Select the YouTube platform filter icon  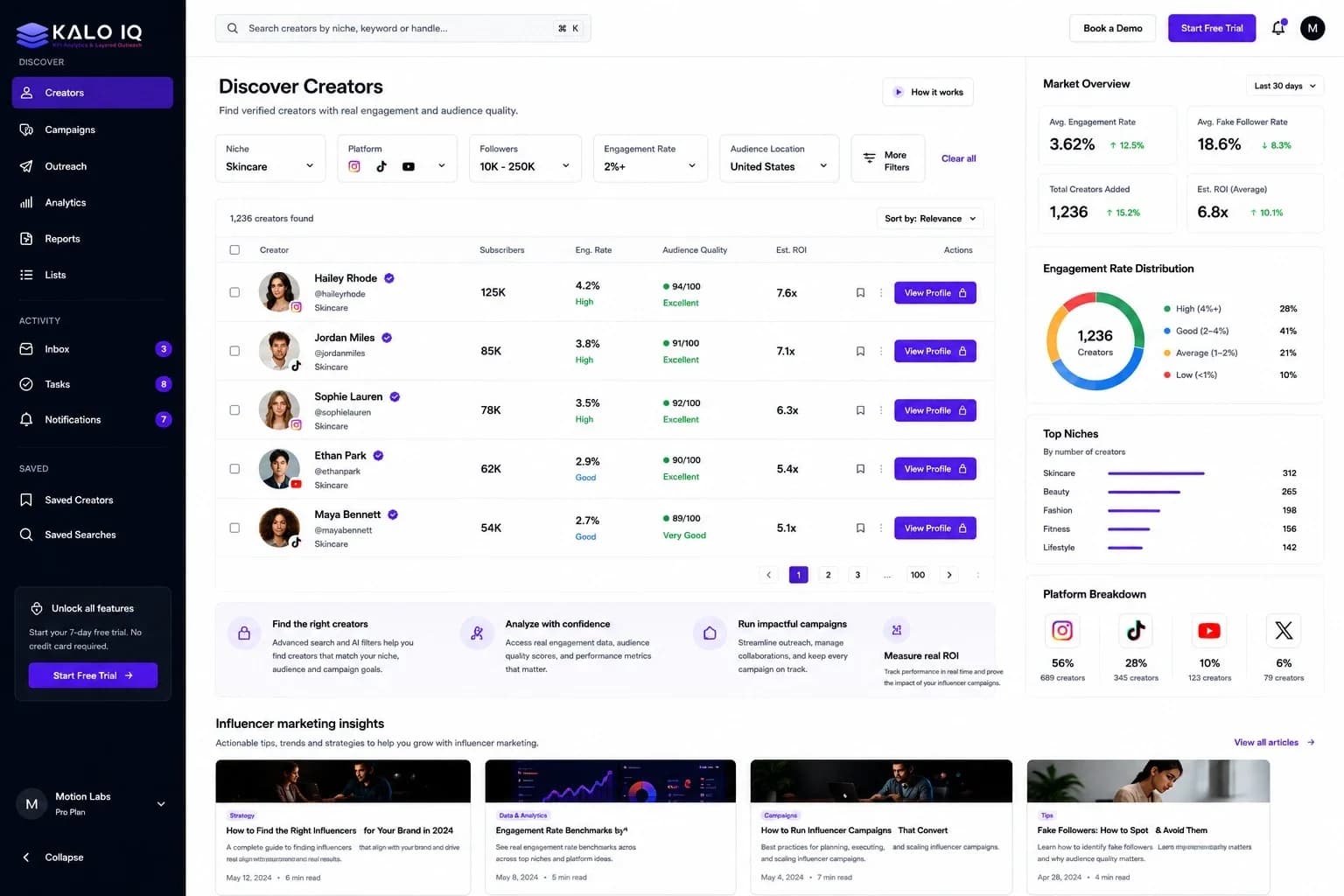pyautogui.click(x=409, y=166)
